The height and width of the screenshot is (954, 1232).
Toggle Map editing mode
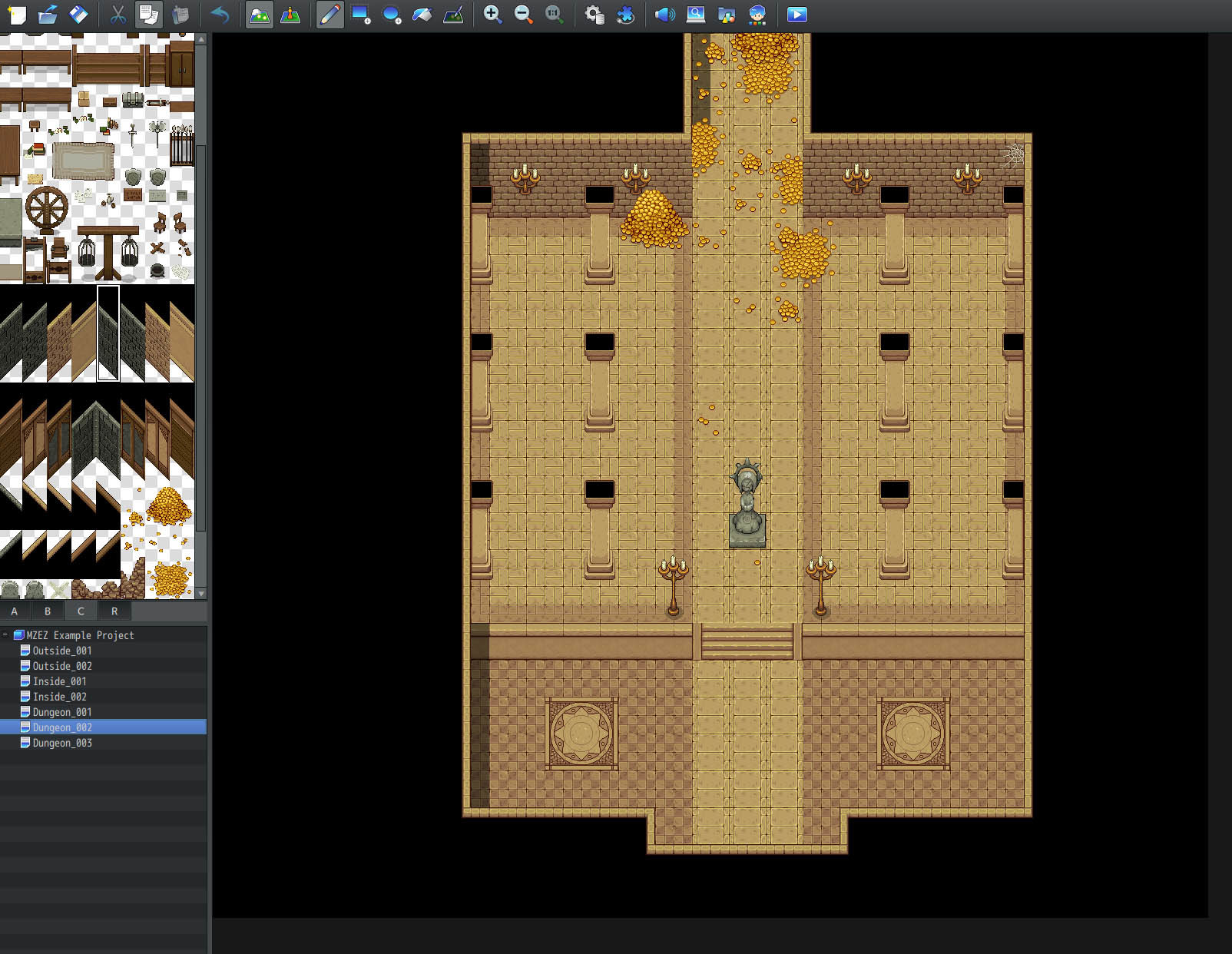click(259, 15)
